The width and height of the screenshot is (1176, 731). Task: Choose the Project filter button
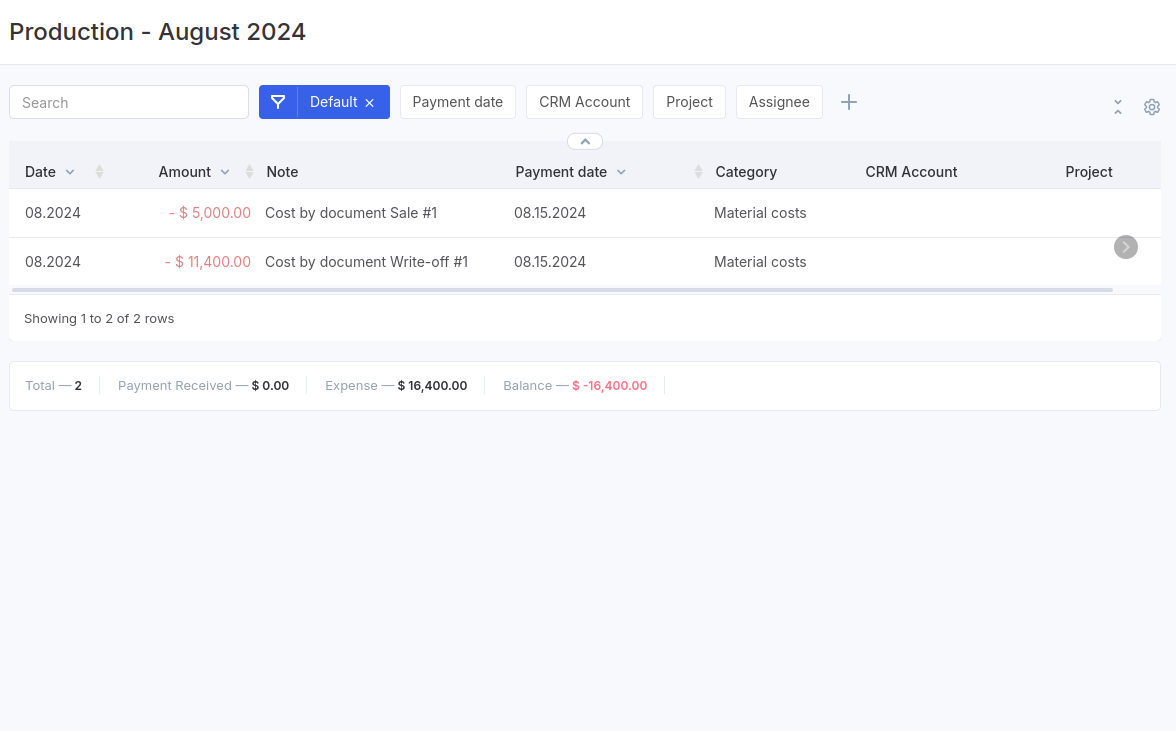point(689,102)
